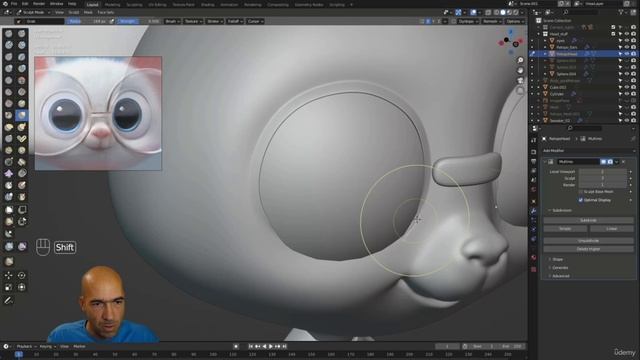Expand the Shape modifier section
The height and width of the screenshot is (360, 640).
point(558,259)
